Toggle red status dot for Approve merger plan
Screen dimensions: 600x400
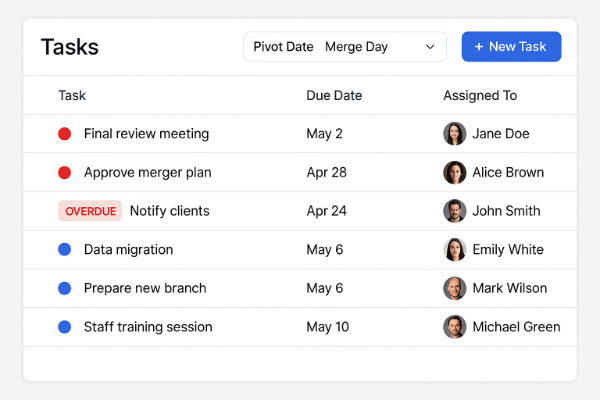[65, 172]
